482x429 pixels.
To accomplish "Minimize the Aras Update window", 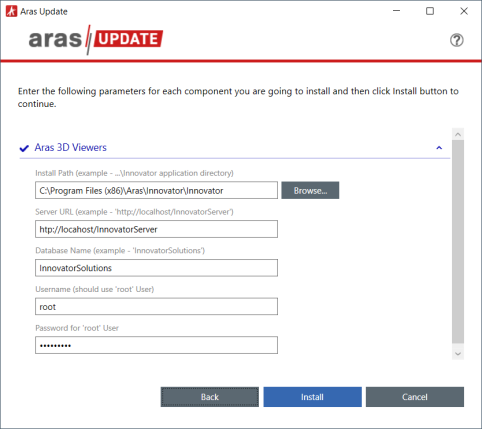I will 396,11.
